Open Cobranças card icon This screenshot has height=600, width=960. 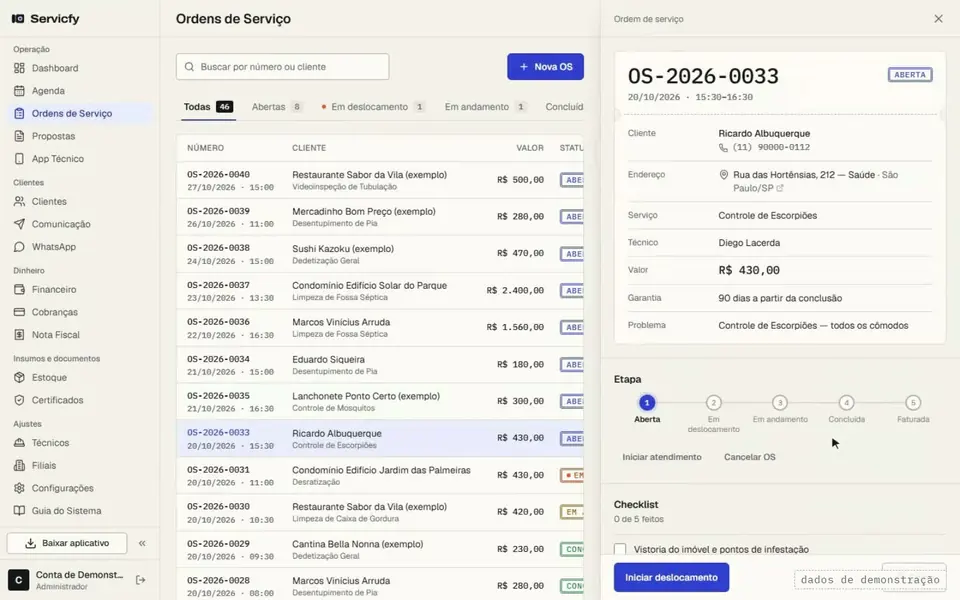[x=19, y=312]
